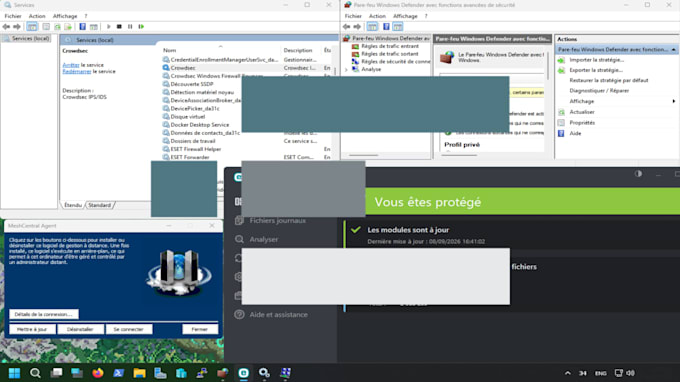Click Restaurer la stratégie par défaut

click(608, 80)
